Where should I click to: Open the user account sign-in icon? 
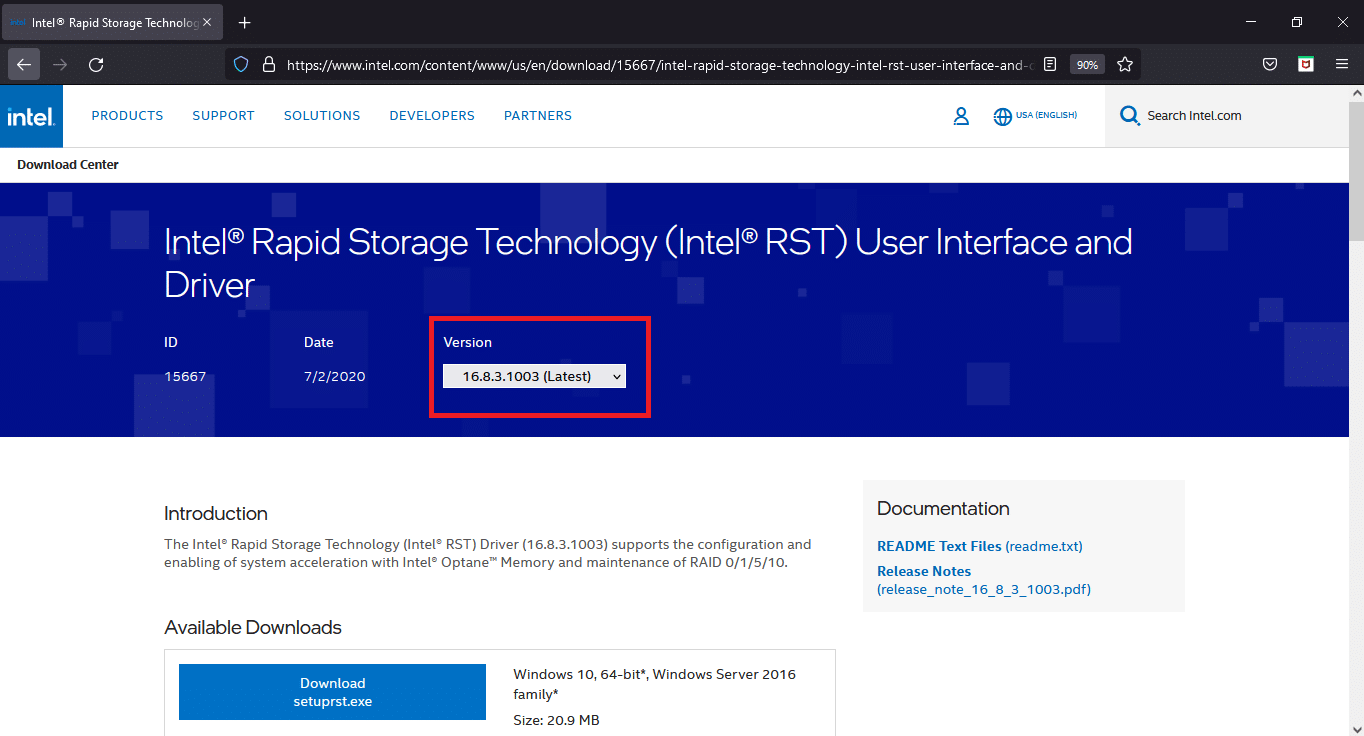[x=961, y=116]
